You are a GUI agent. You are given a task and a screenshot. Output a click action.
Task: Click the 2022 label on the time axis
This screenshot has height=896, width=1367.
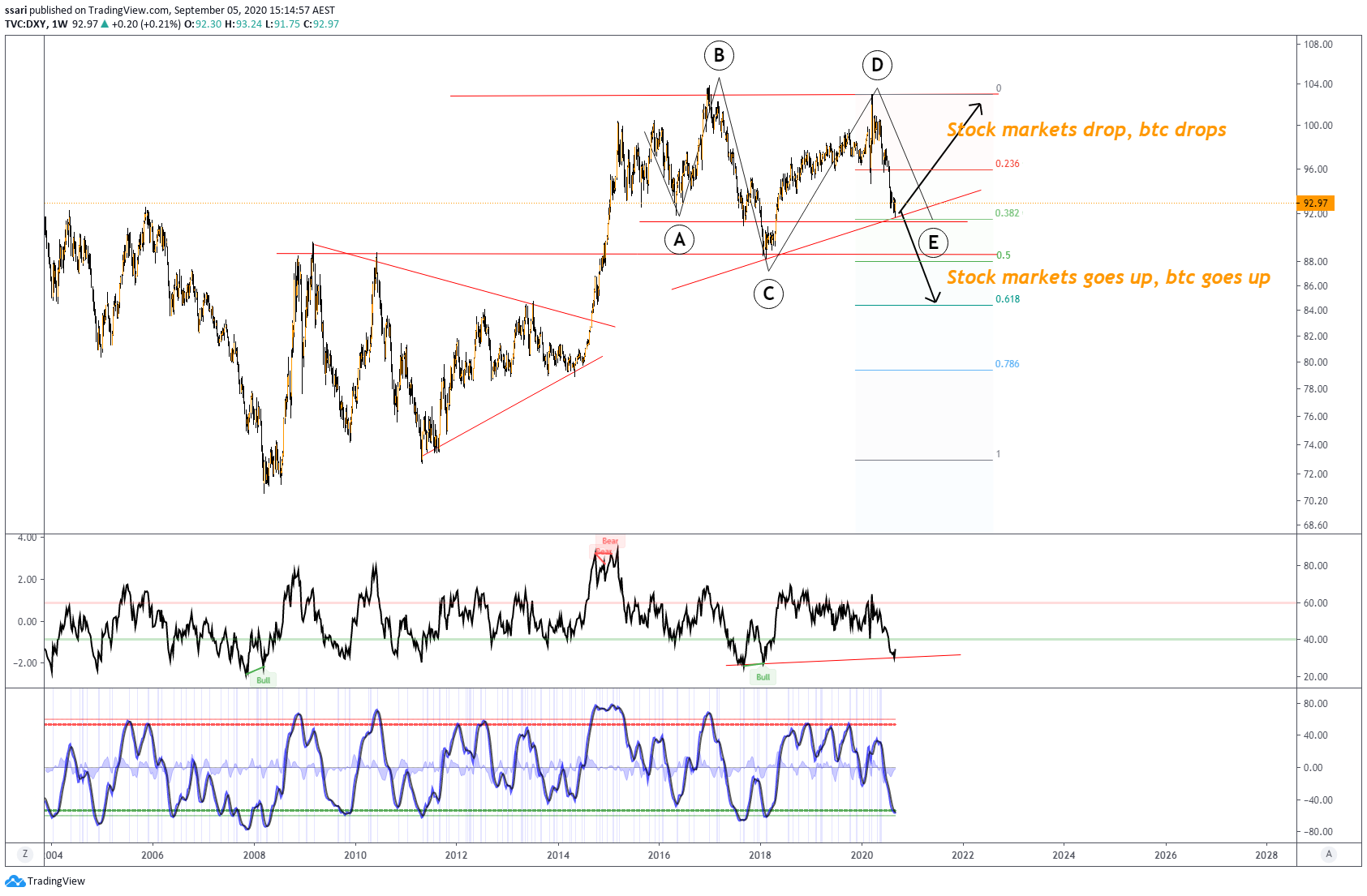click(963, 855)
